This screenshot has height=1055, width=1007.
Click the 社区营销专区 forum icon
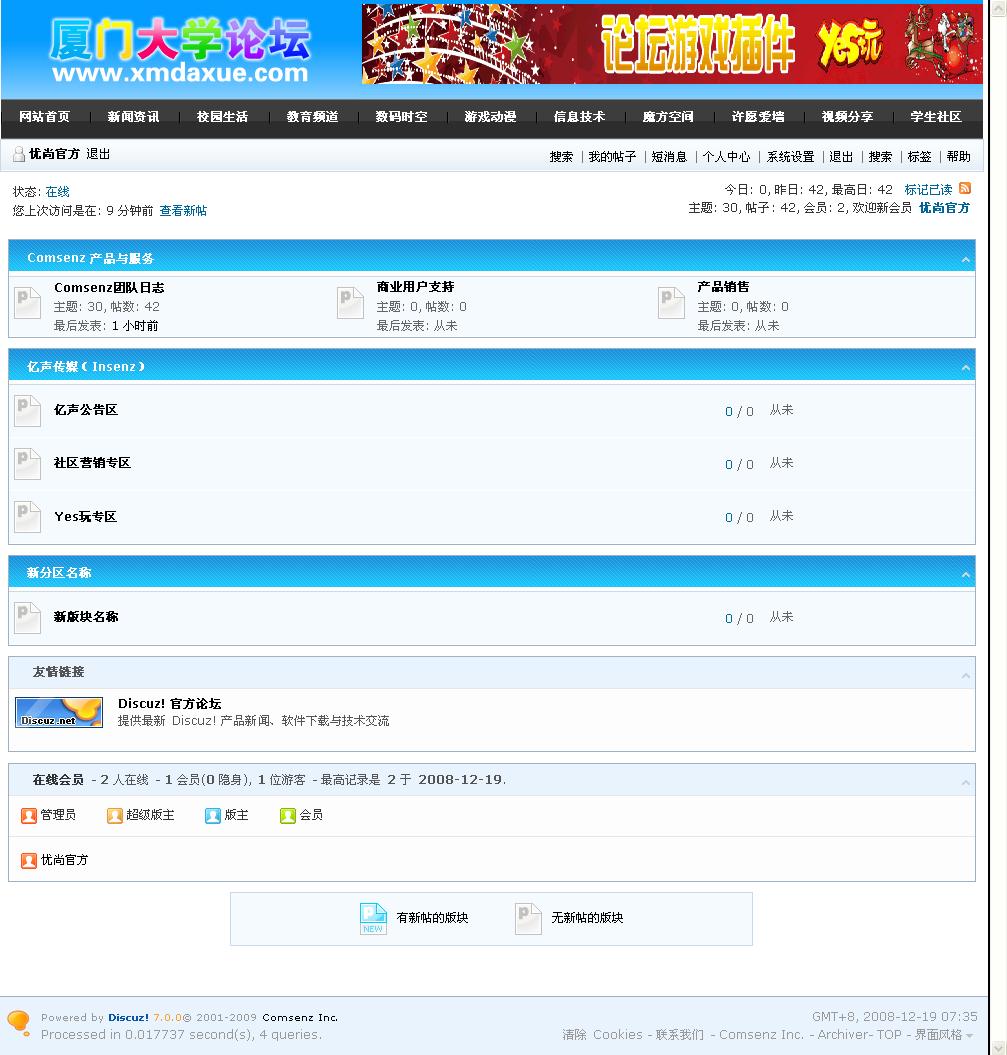click(x=28, y=464)
